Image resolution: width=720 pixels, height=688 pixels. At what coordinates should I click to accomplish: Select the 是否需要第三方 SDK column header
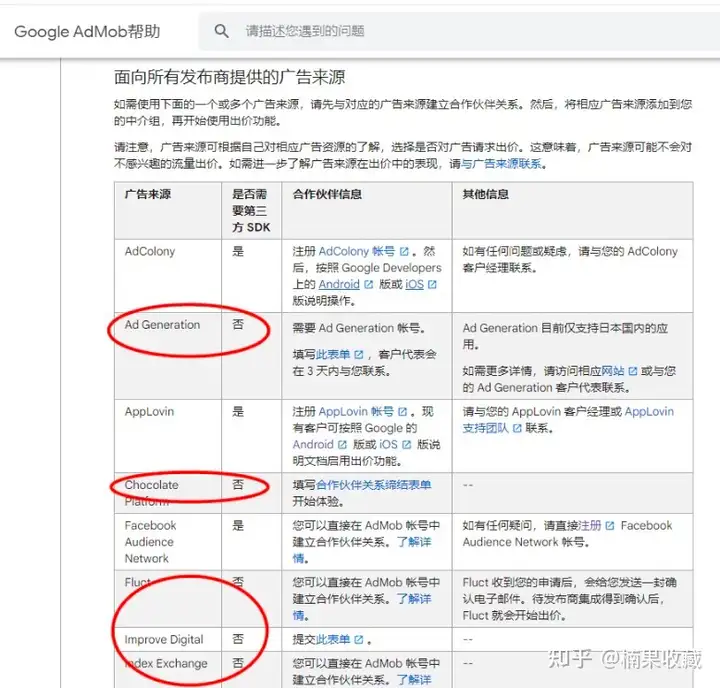click(x=251, y=210)
